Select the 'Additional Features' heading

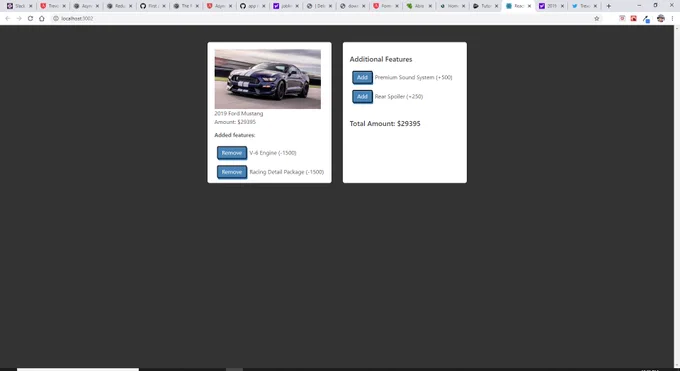381,59
